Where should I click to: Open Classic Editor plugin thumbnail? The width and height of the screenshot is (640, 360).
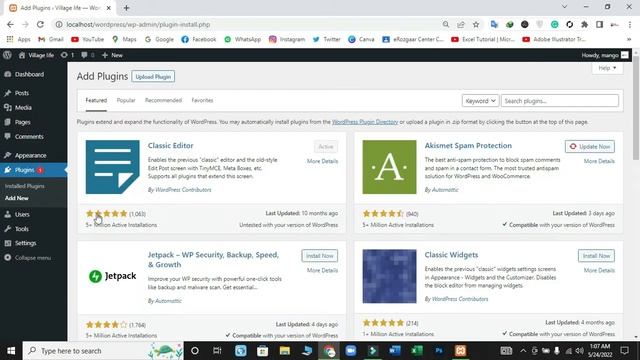(x=112, y=167)
